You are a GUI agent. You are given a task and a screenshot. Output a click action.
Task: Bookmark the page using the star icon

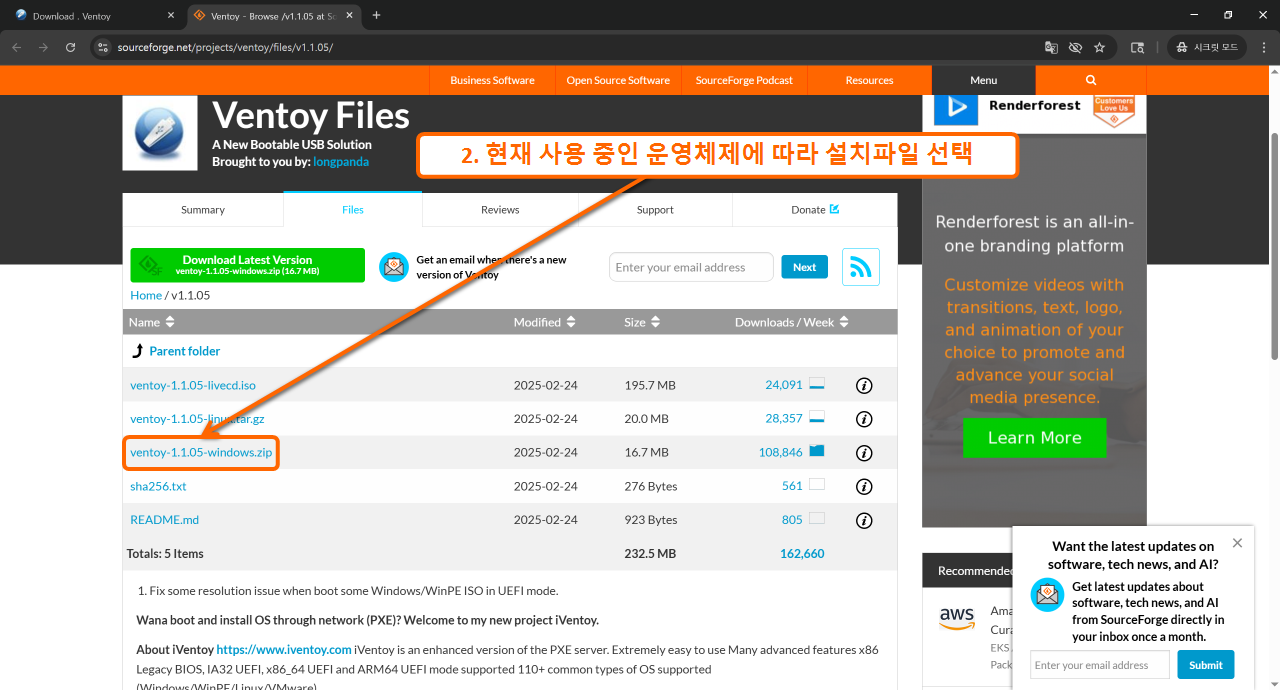coord(1100,46)
